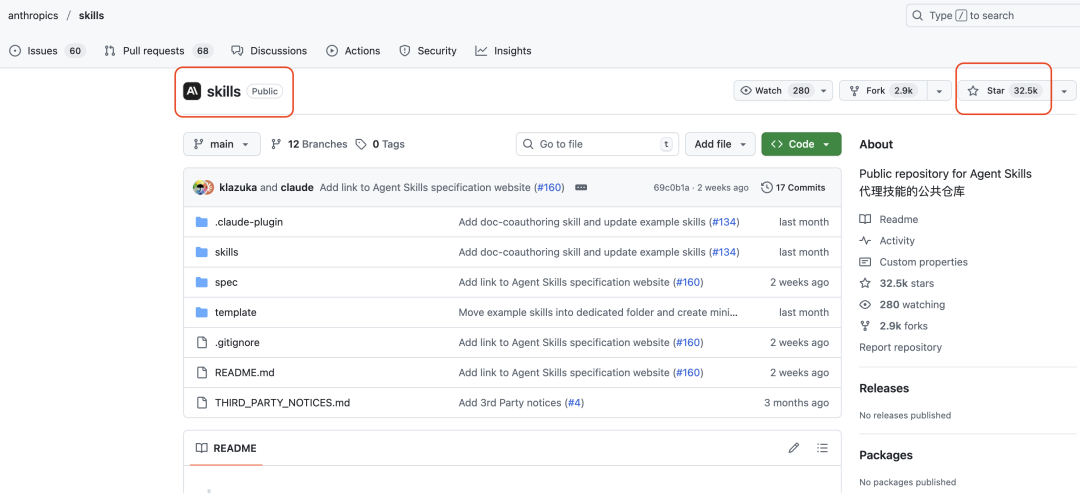View the 280 watching link
The image size is (1080, 493).
coord(902,304)
